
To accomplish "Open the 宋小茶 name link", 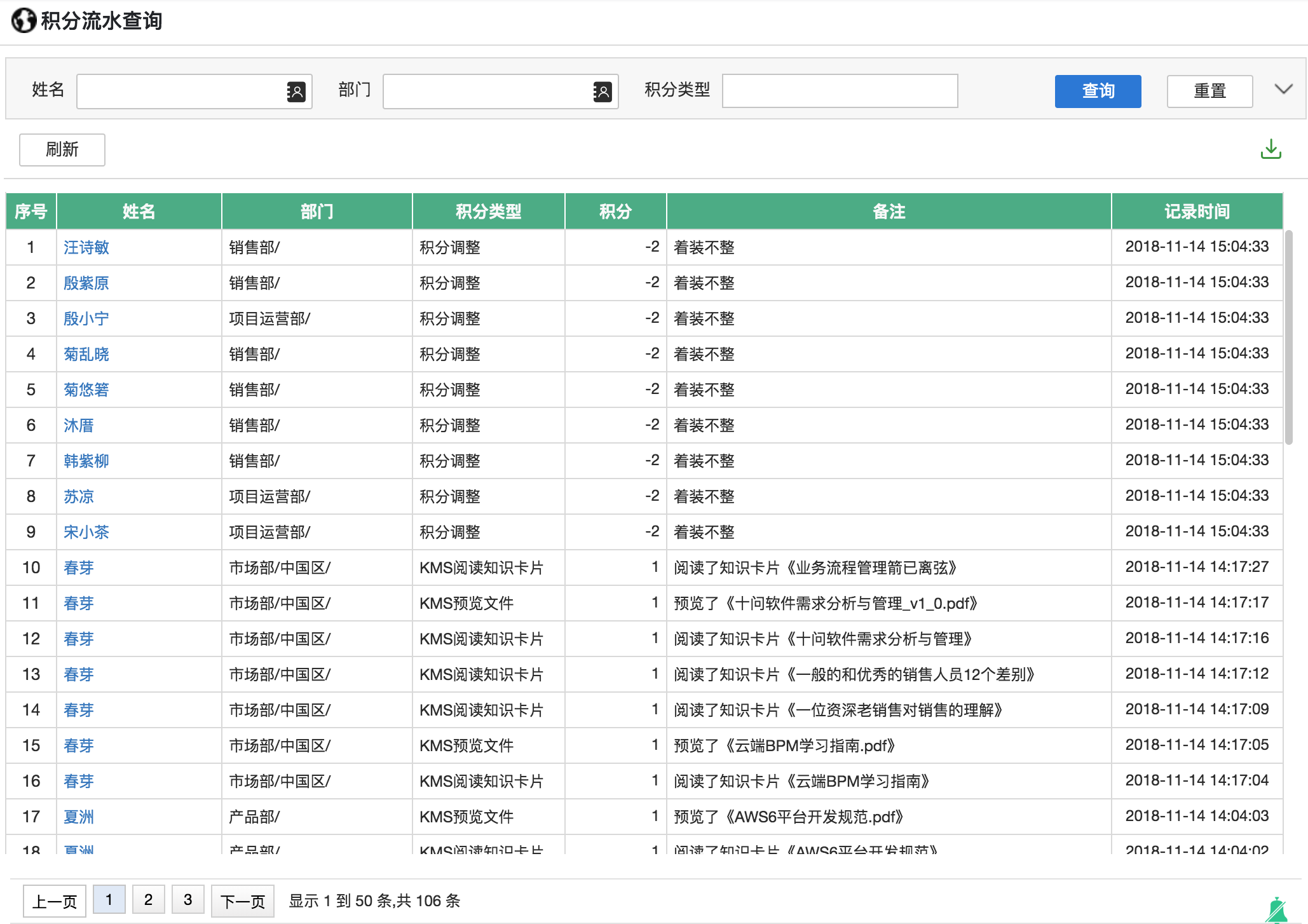I will (x=86, y=532).
